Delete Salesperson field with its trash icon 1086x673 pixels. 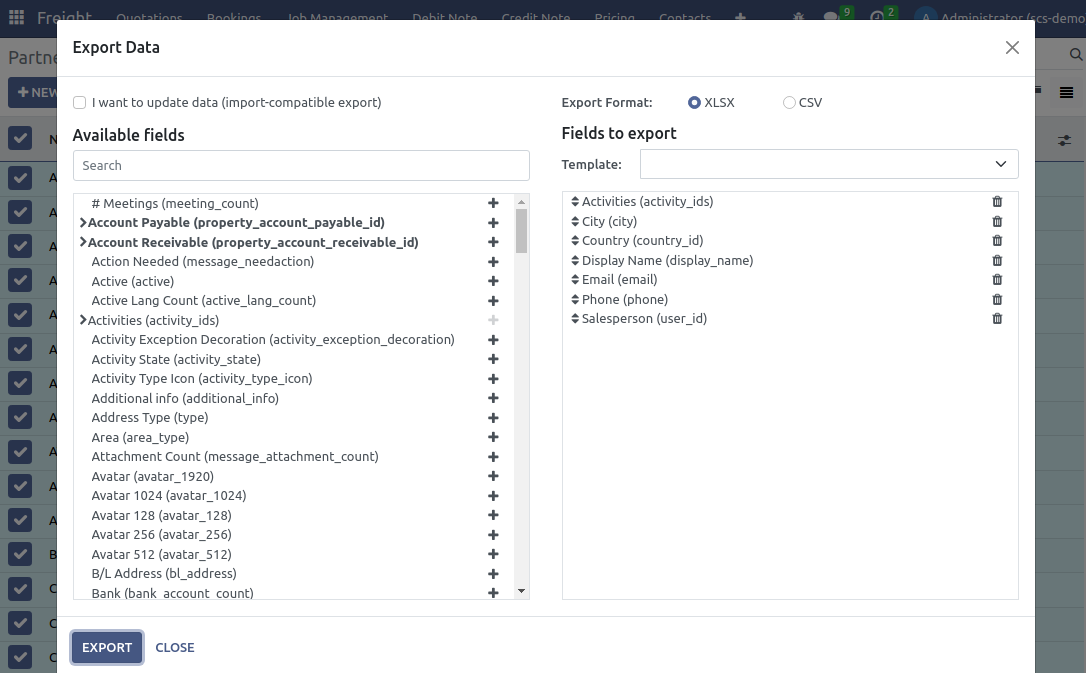coord(997,318)
